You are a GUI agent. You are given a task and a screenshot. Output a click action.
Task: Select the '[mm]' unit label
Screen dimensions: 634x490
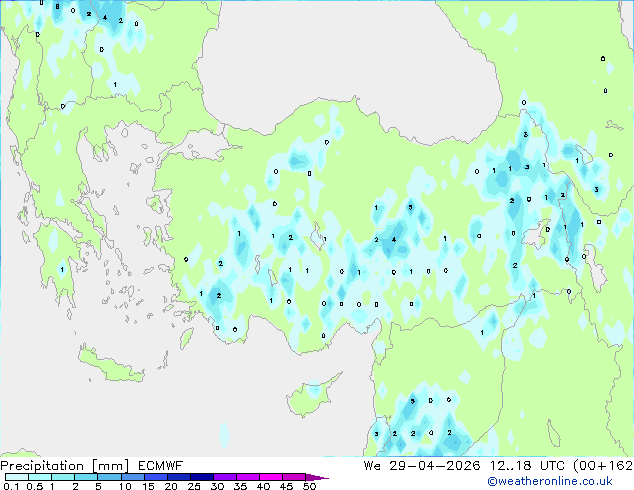pyautogui.click(x=110, y=466)
